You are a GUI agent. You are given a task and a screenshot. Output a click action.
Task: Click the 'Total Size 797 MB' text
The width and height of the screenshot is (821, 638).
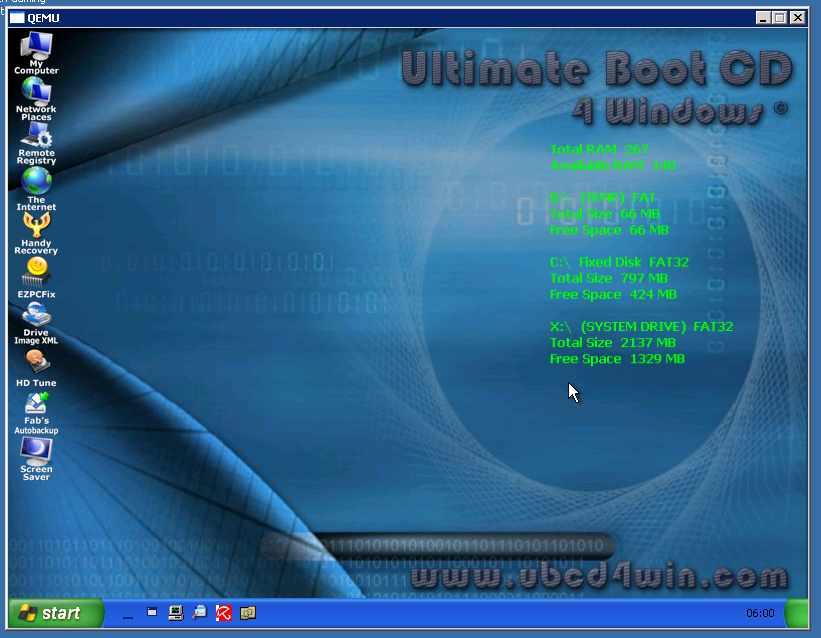pos(609,278)
